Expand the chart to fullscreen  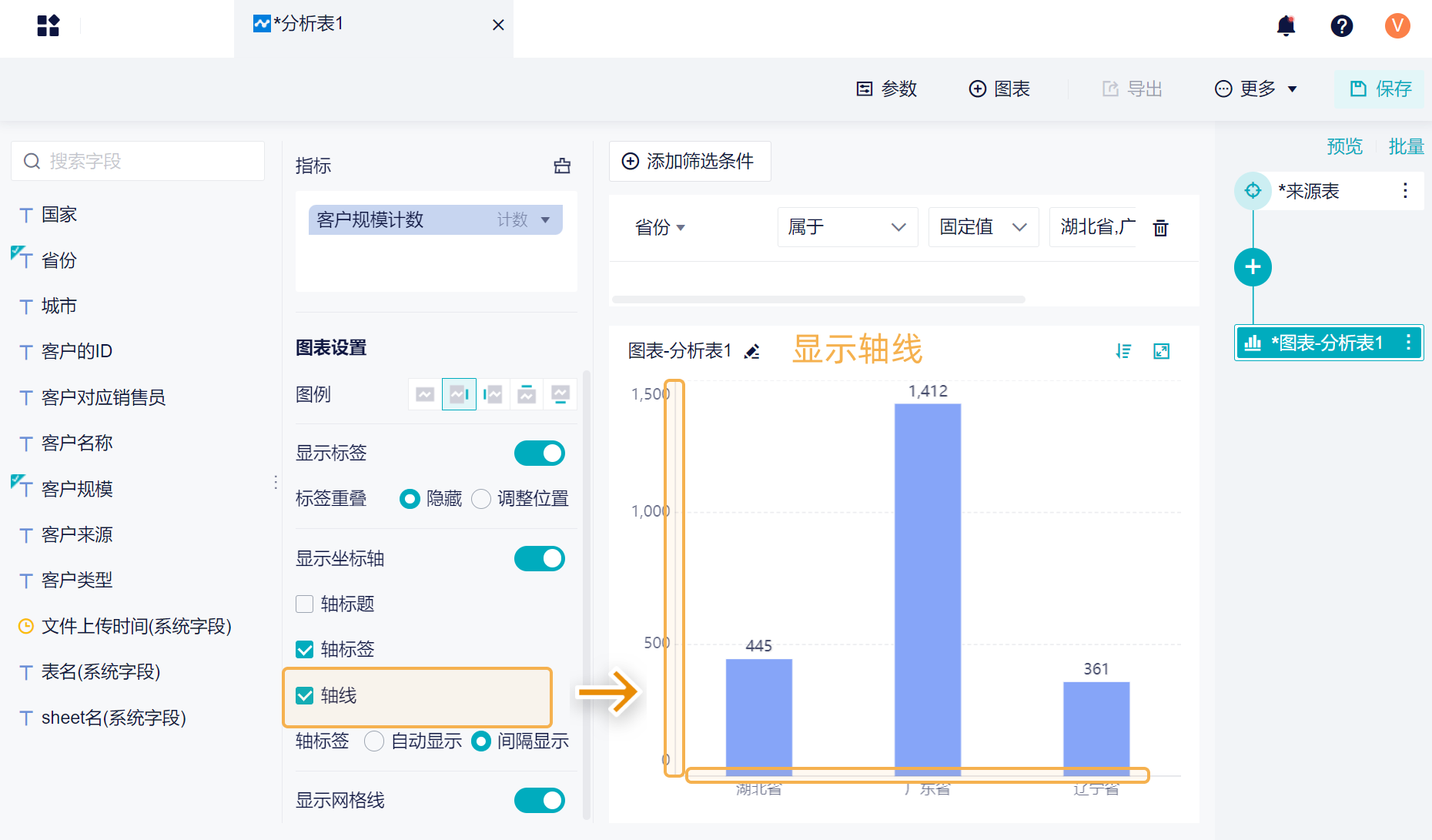click(1161, 352)
